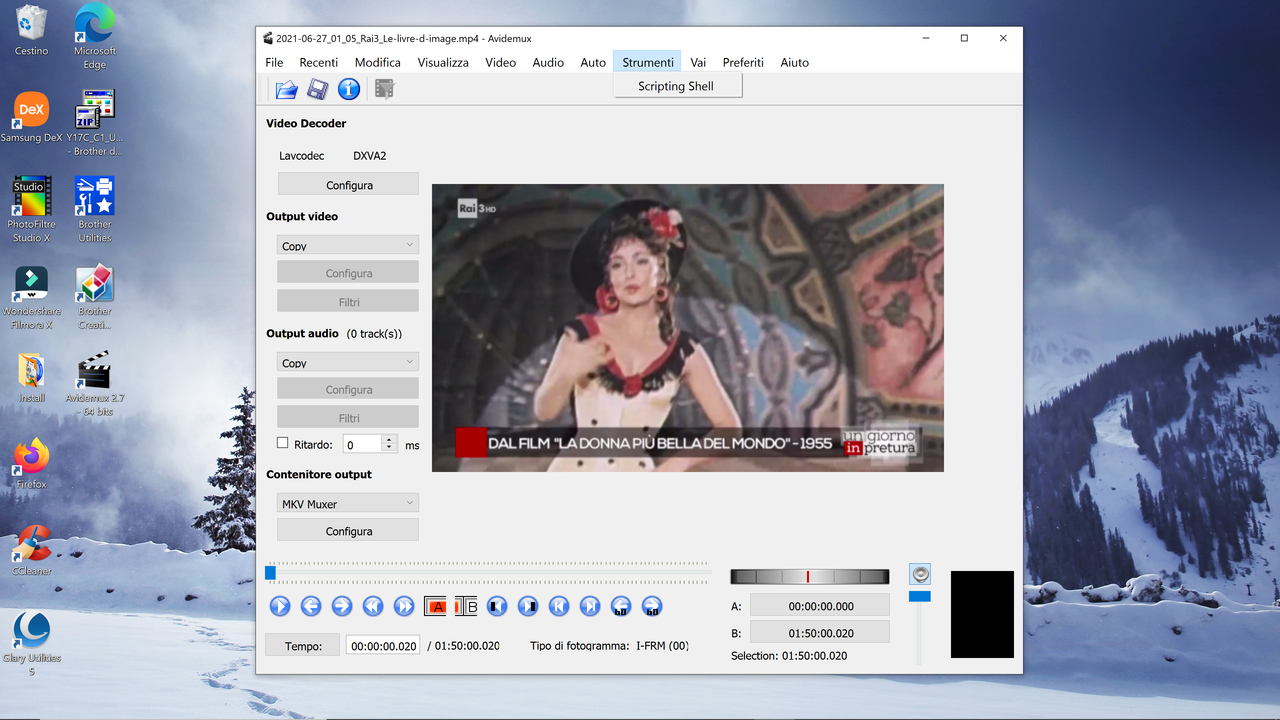1280x720 pixels.
Task: Click the audio volume speaker icon
Action: point(920,574)
